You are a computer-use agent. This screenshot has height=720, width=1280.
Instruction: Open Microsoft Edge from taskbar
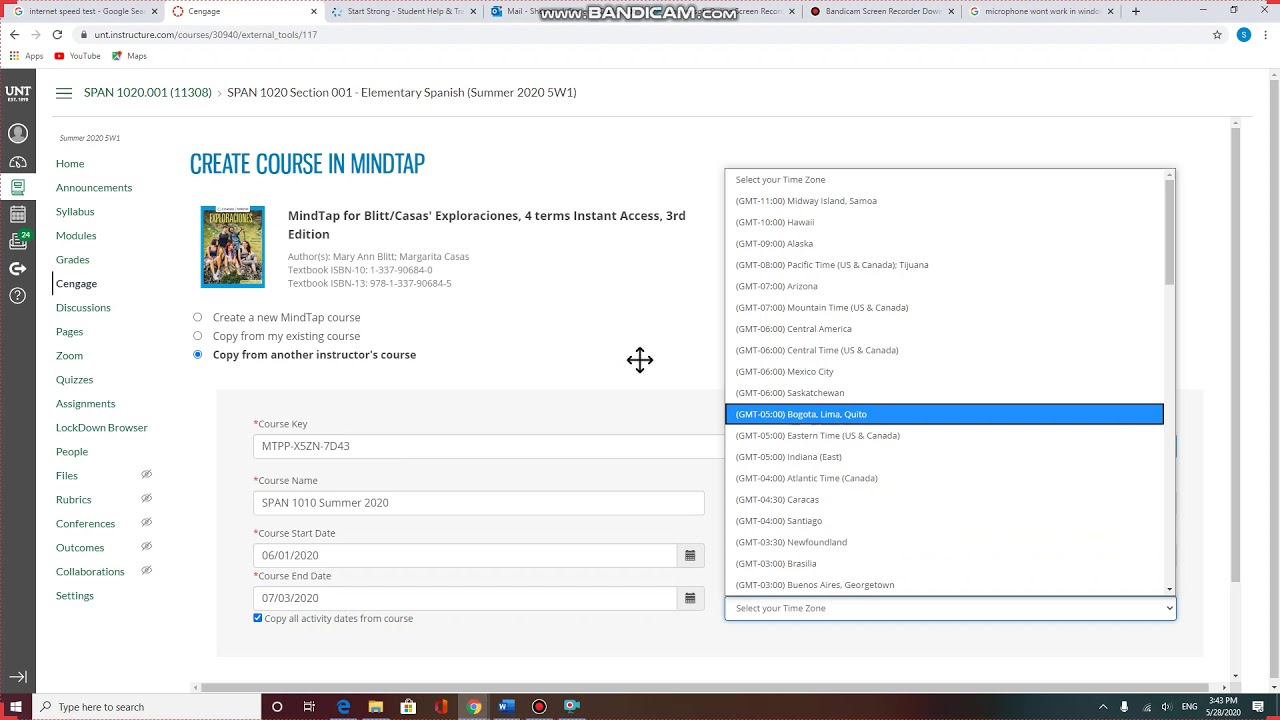click(x=343, y=707)
